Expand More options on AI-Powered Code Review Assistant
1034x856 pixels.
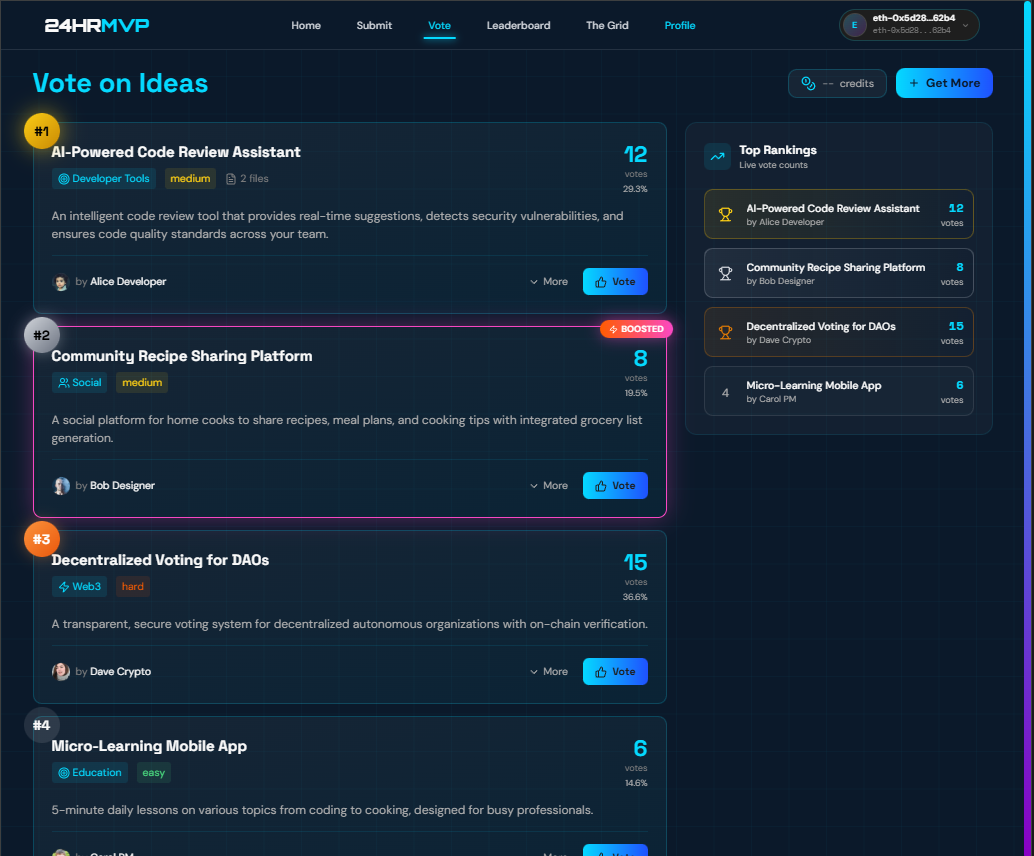tap(548, 281)
